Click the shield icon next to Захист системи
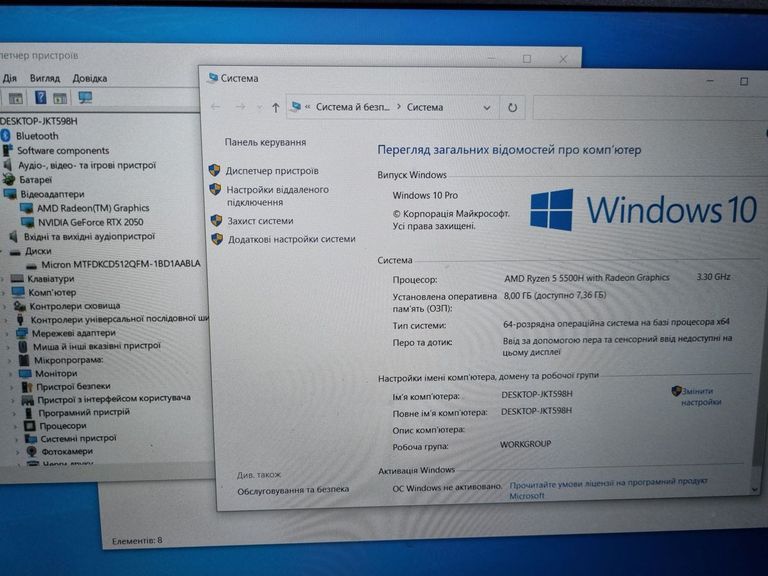 tap(216, 220)
